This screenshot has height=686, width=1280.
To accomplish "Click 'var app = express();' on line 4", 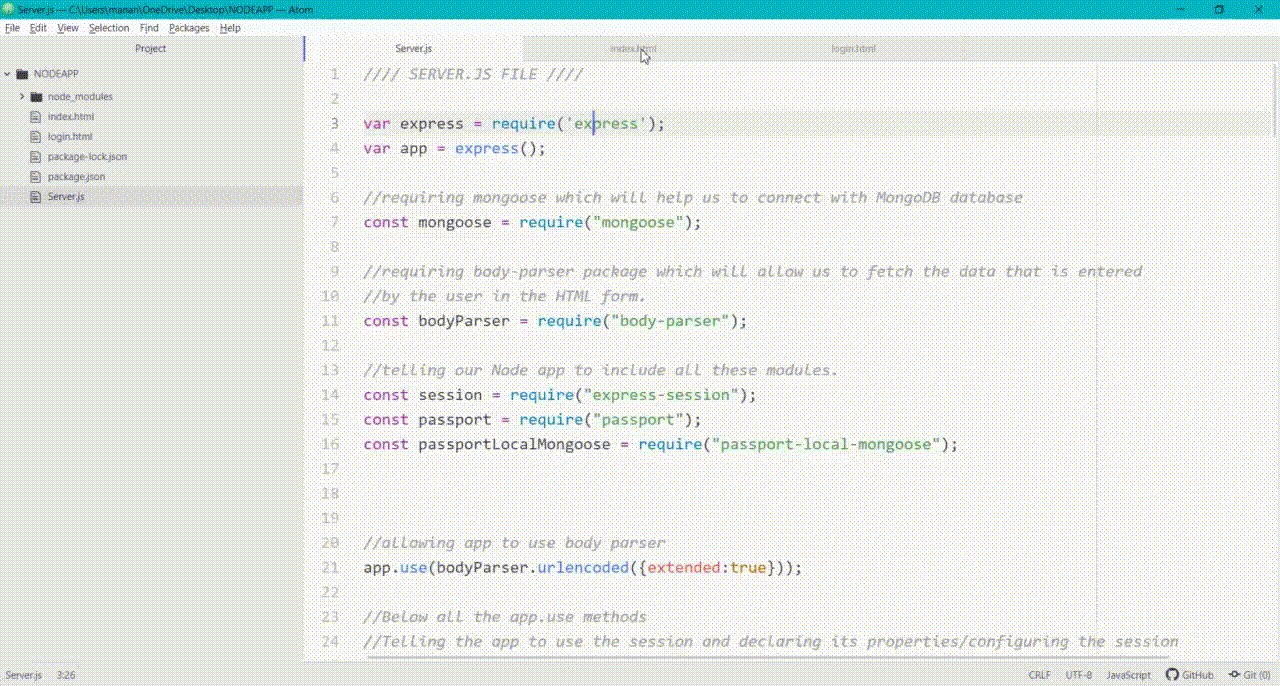I will click(455, 148).
